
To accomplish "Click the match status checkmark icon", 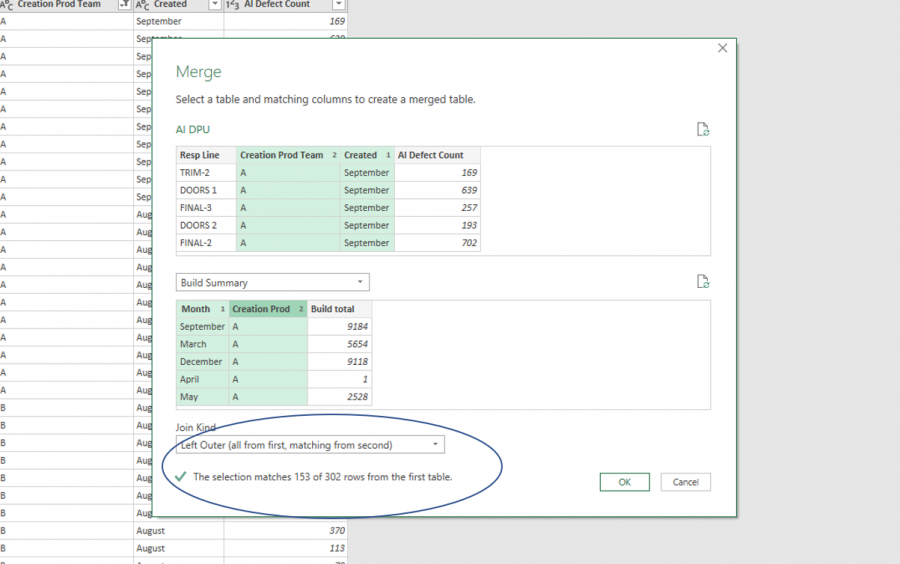I will pos(181,476).
